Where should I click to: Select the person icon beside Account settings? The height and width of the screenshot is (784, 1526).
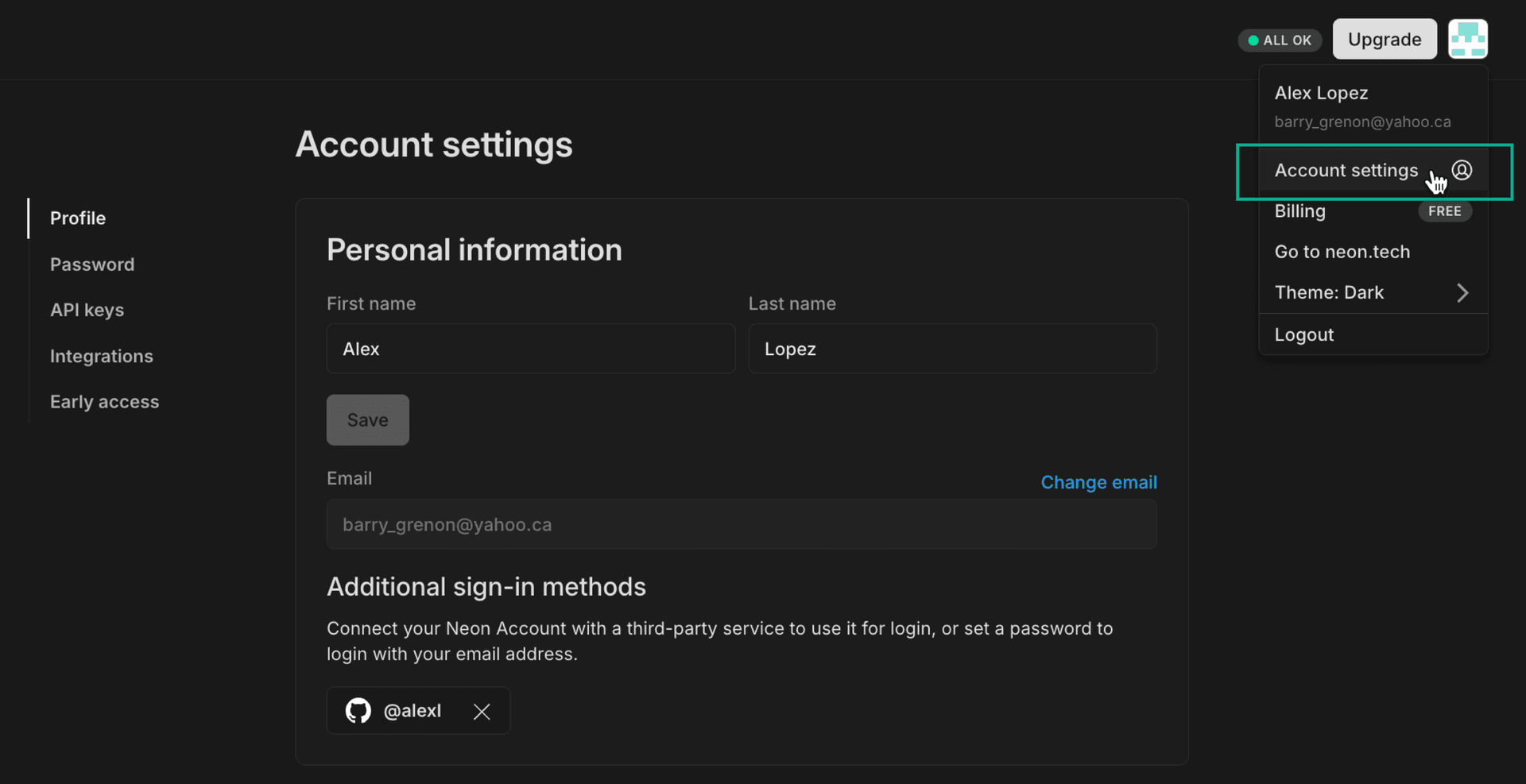(1462, 170)
